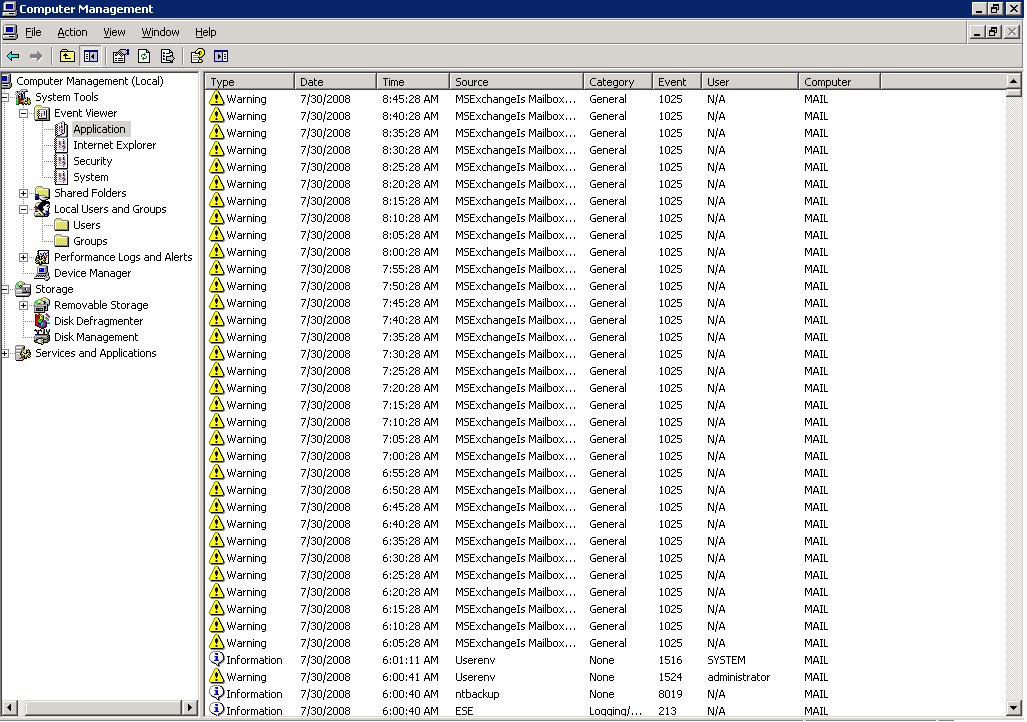Expand the Services and Applications node

click(5, 353)
